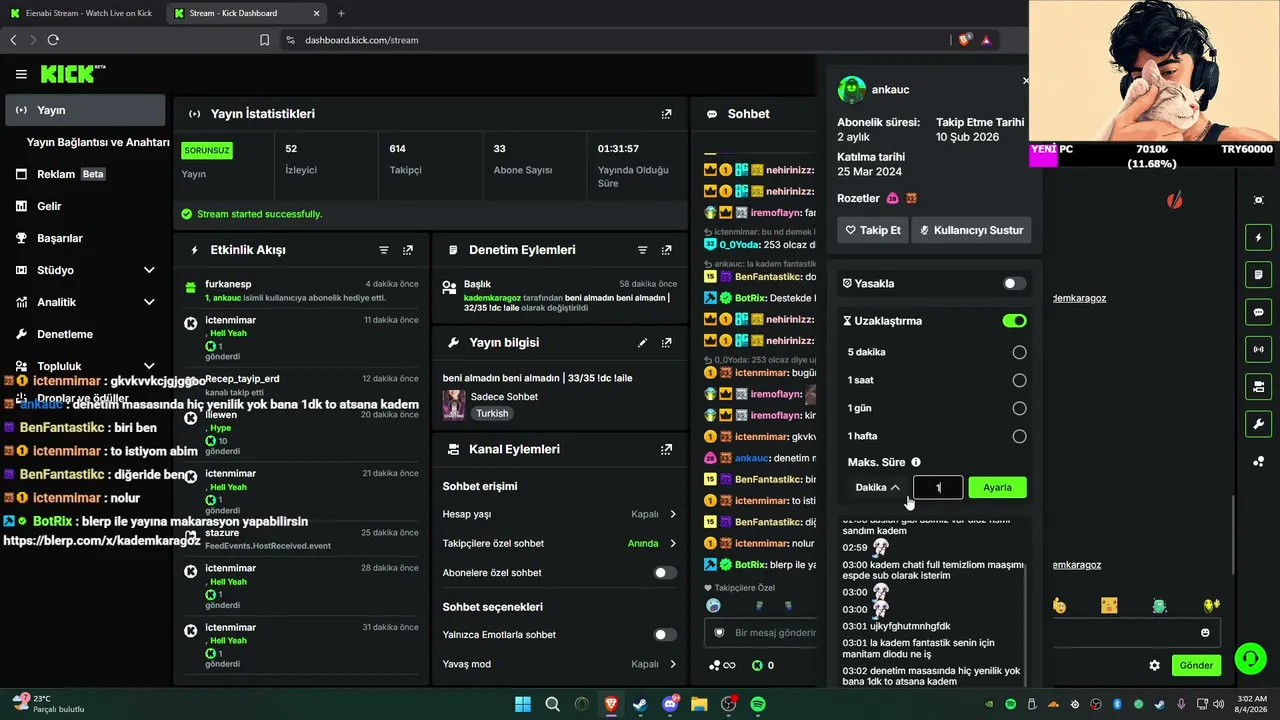Viewport: 1280px width, 720px height.
Task: Click the Brave shields icon in address bar
Action: pos(964,40)
